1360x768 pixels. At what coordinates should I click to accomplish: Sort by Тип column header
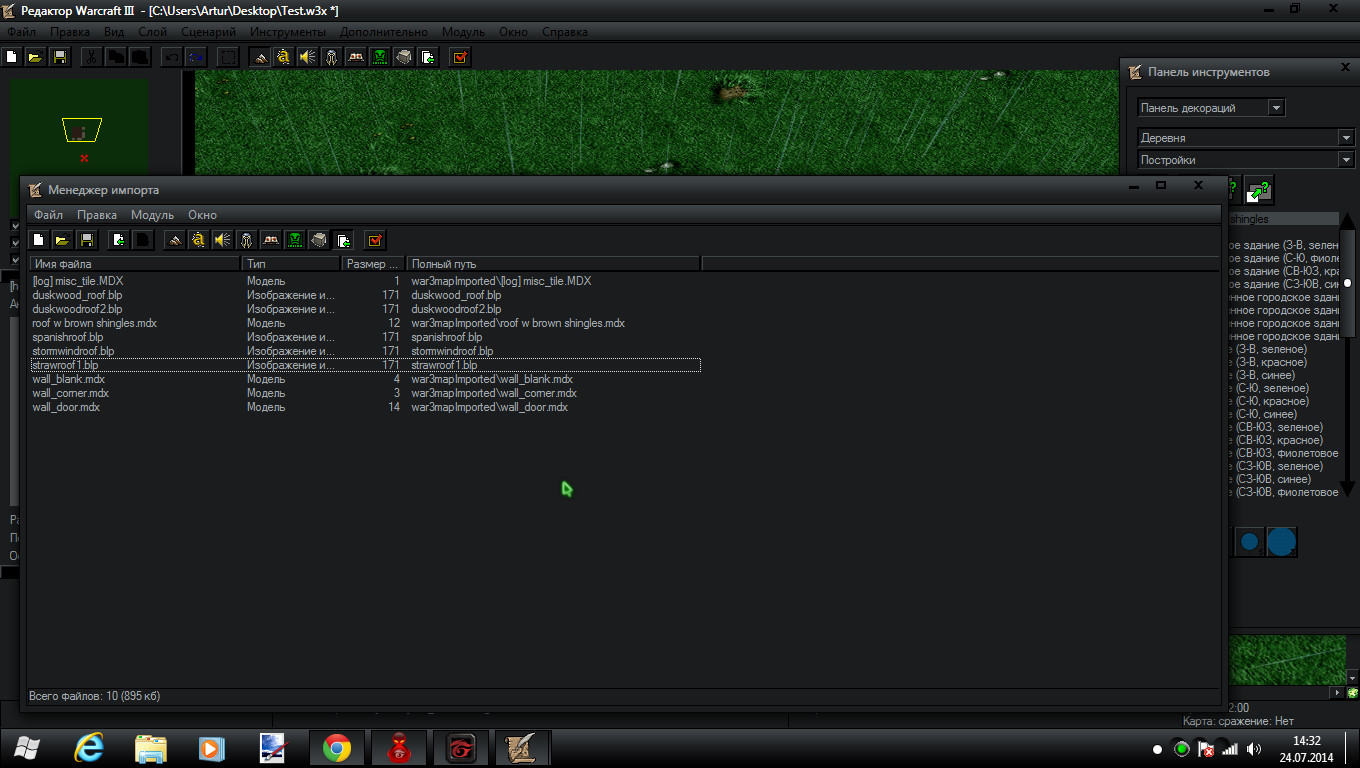pyautogui.click(x=291, y=264)
